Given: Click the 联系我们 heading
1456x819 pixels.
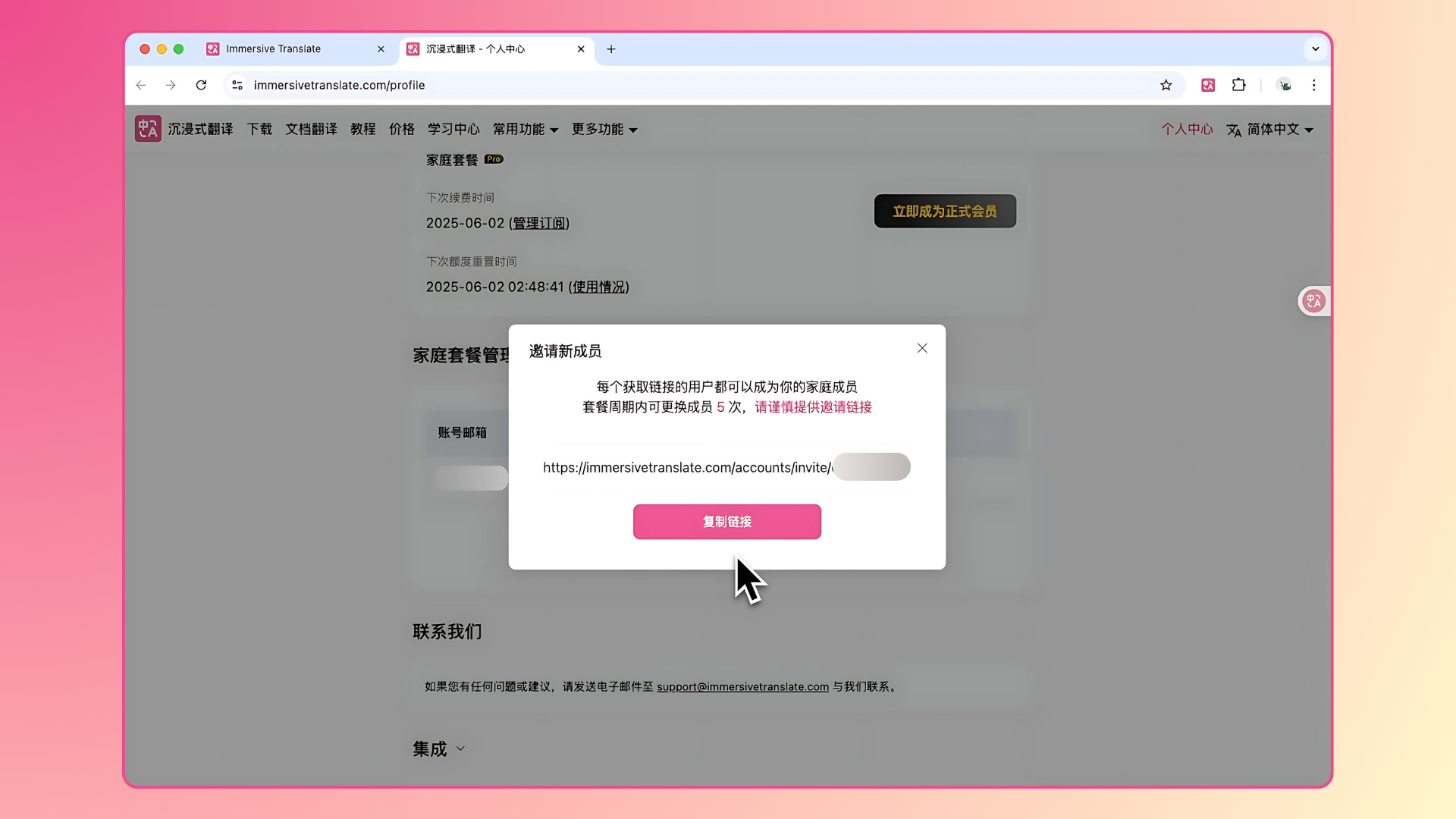Looking at the screenshot, I should [x=447, y=632].
